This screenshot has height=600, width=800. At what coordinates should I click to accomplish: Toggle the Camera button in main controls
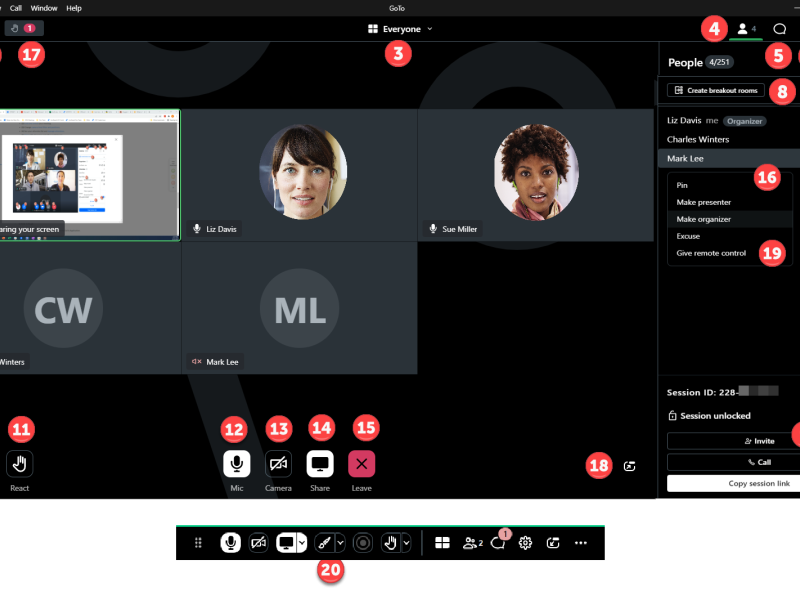(x=278, y=464)
